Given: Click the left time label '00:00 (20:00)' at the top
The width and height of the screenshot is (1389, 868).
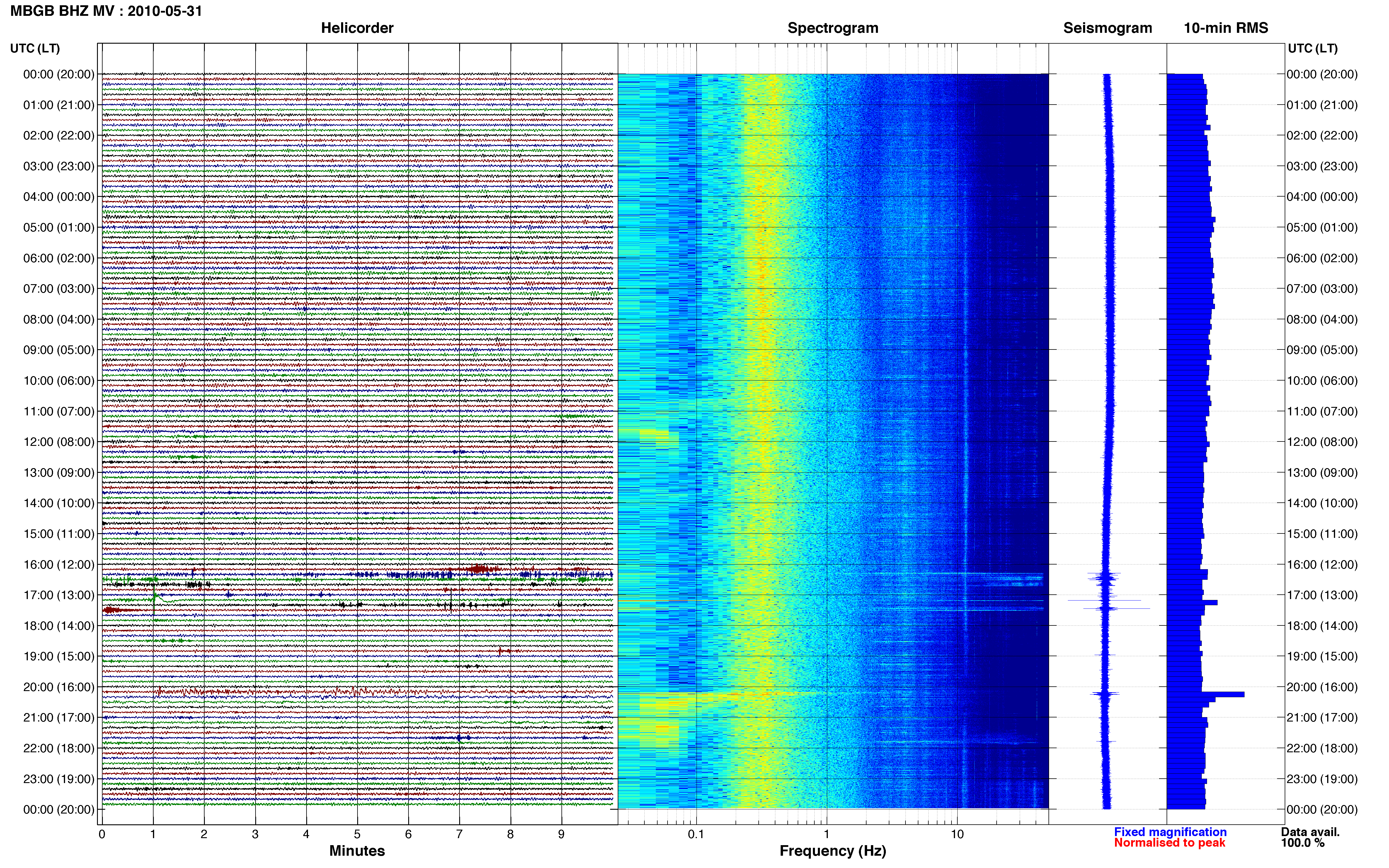Looking at the screenshot, I should click(x=59, y=74).
